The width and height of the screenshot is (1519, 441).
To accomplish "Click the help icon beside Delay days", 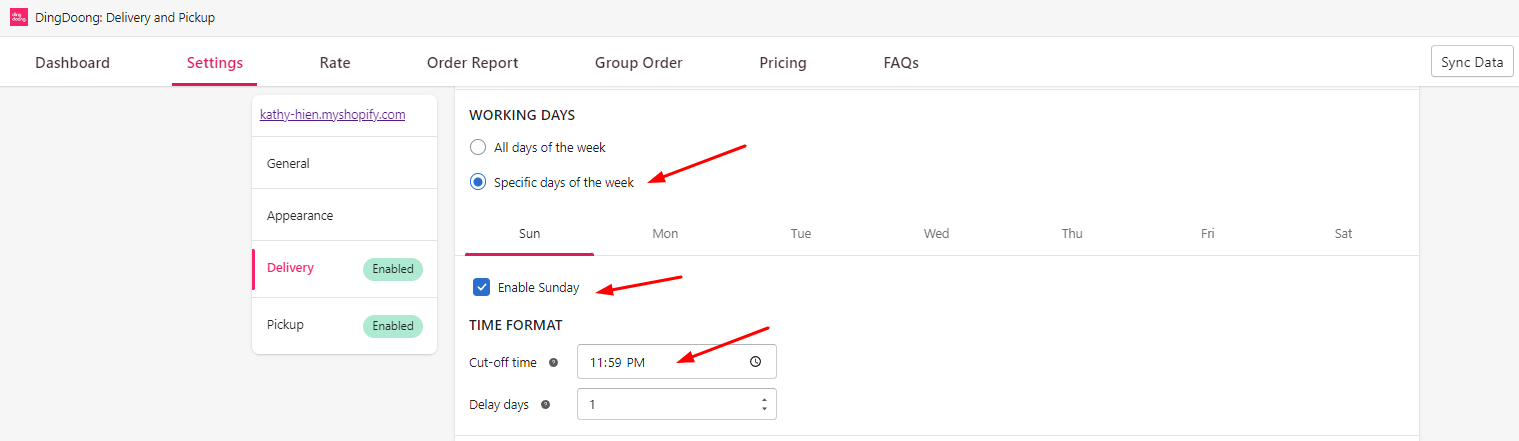I will point(545,405).
